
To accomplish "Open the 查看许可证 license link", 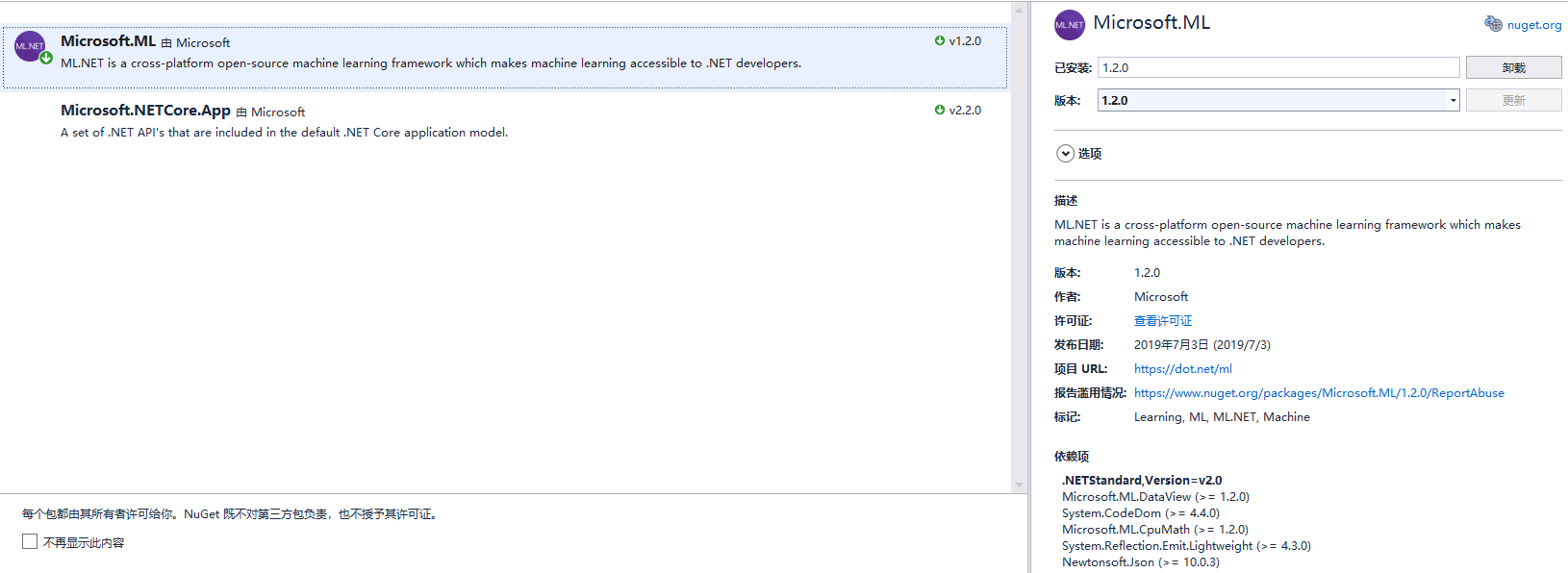I will (x=1162, y=321).
